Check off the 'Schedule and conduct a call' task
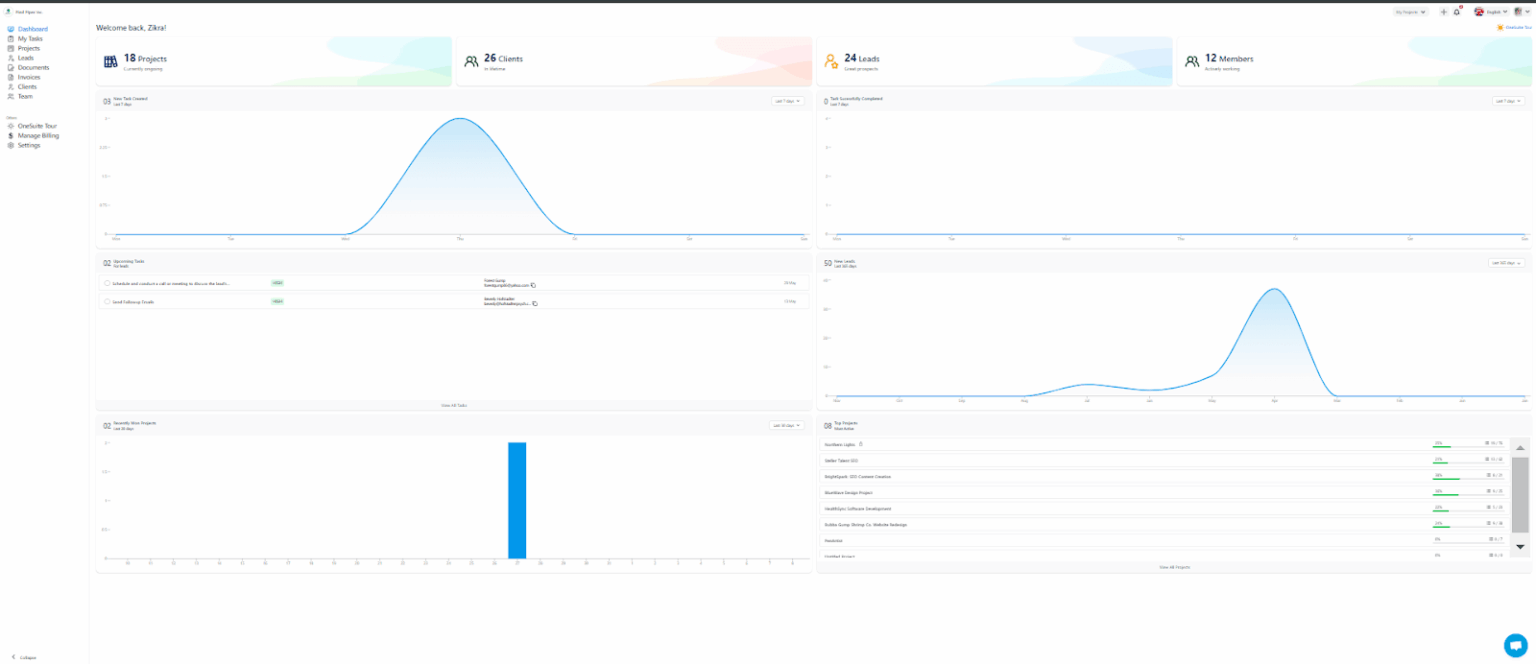The height and width of the screenshot is (664, 1536). (x=107, y=283)
